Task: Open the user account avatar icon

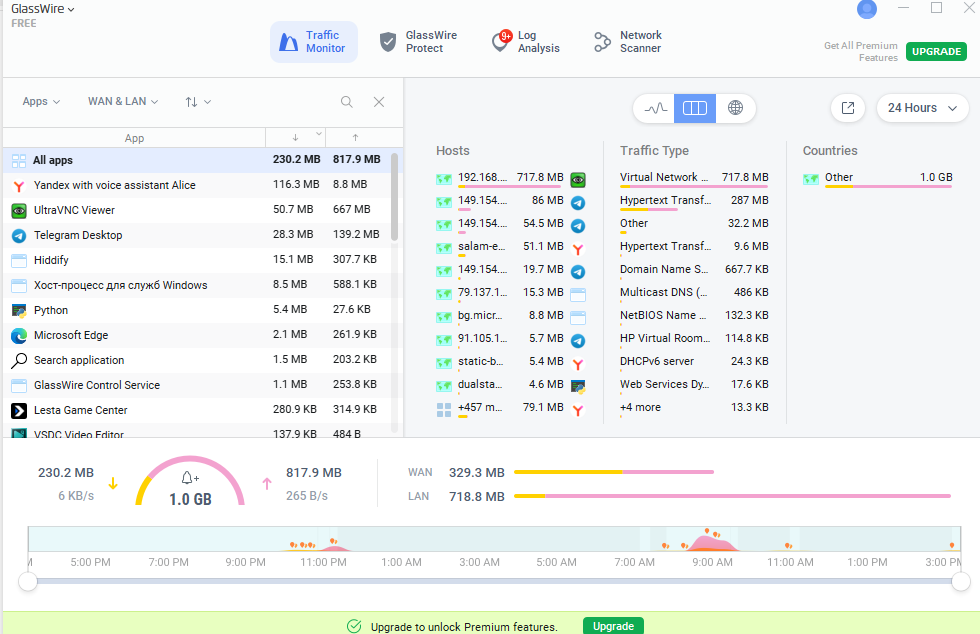Action: (x=867, y=9)
